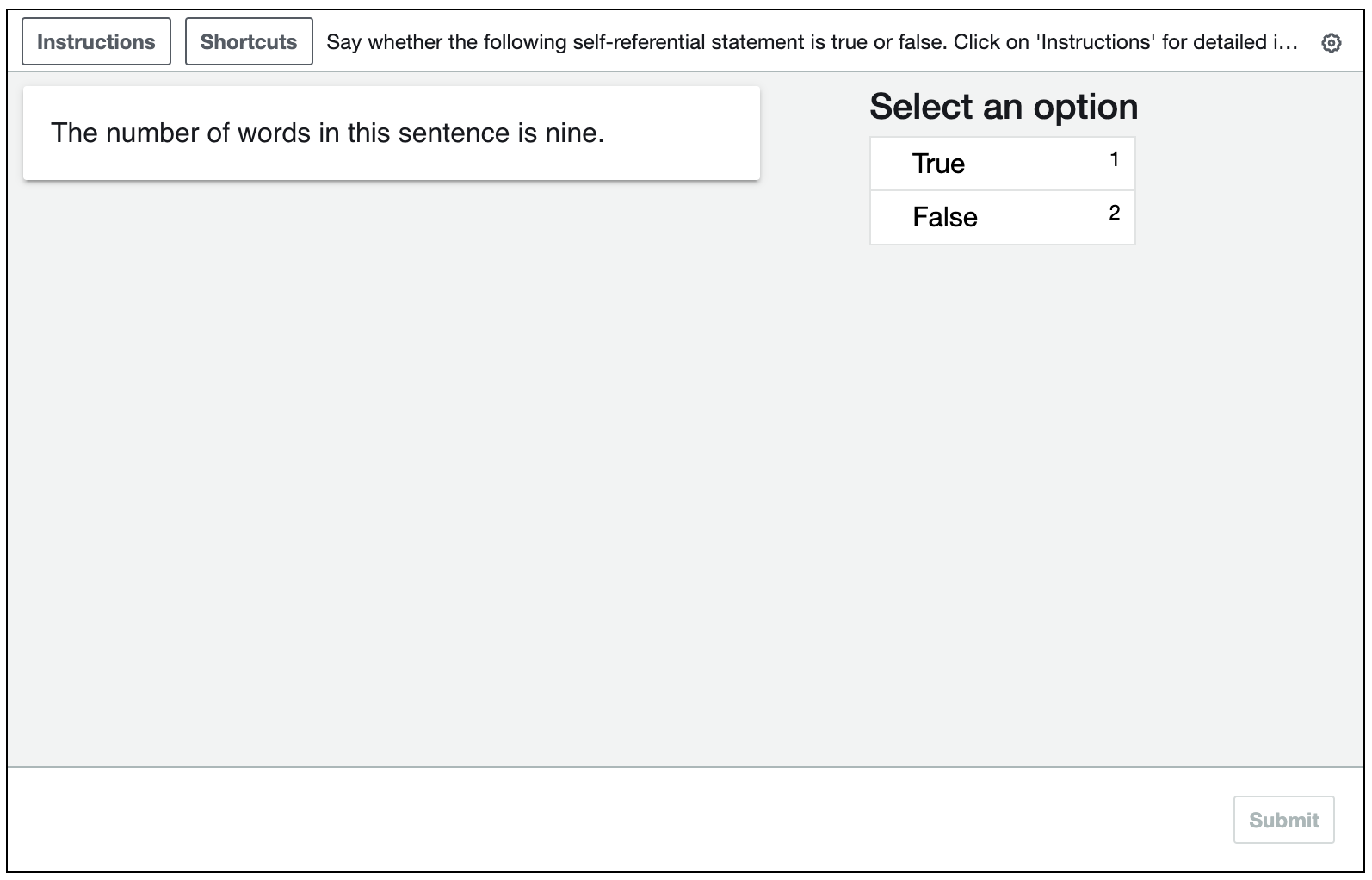Choose the False option
The width and height of the screenshot is (1372, 880).
click(x=945, y=217)
